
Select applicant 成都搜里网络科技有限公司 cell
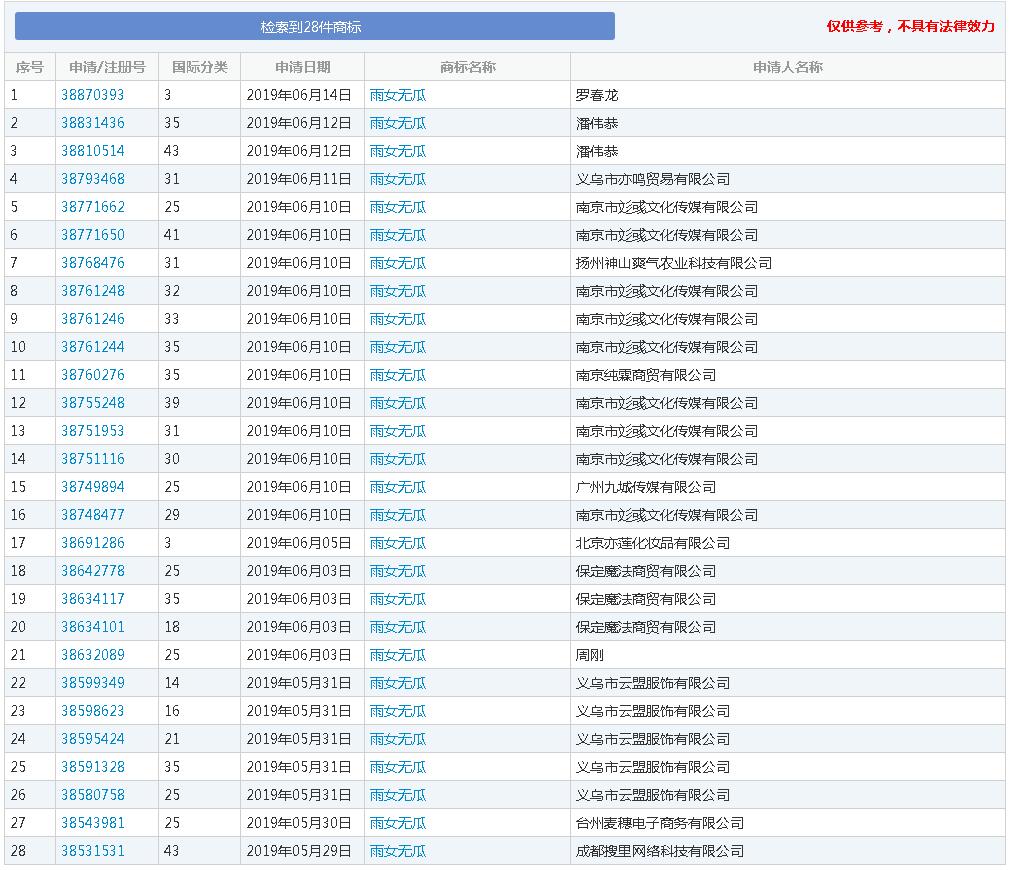pos(660,851)
